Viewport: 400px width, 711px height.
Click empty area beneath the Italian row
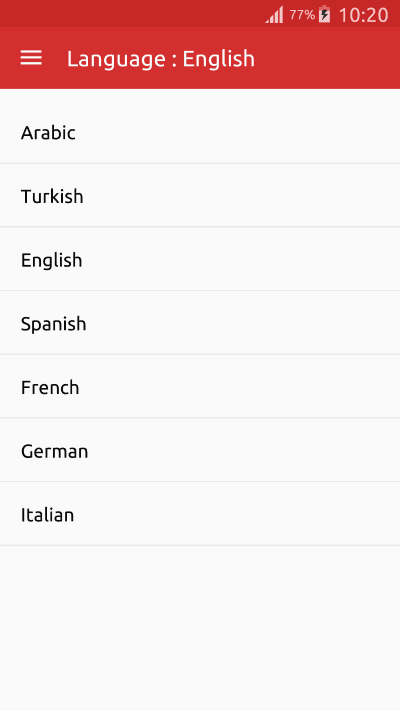tap(200, 628)
